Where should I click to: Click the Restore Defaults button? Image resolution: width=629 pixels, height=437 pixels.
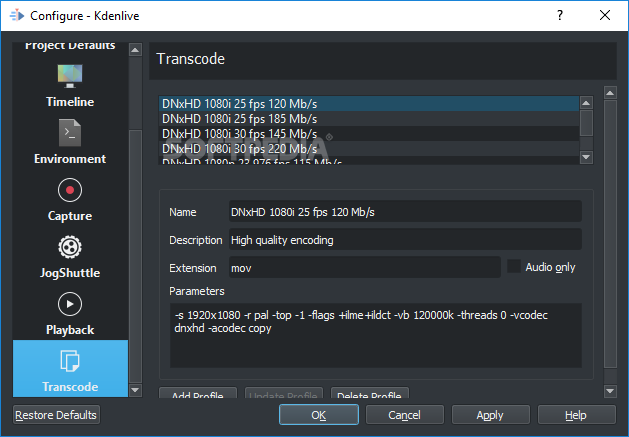point(56,415)
